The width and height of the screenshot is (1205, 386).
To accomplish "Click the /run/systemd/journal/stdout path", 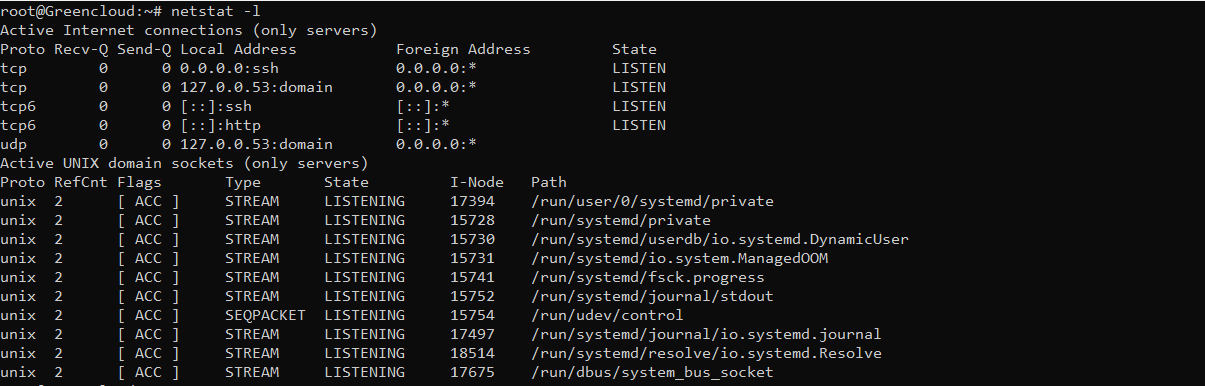I will coord(652,296).
